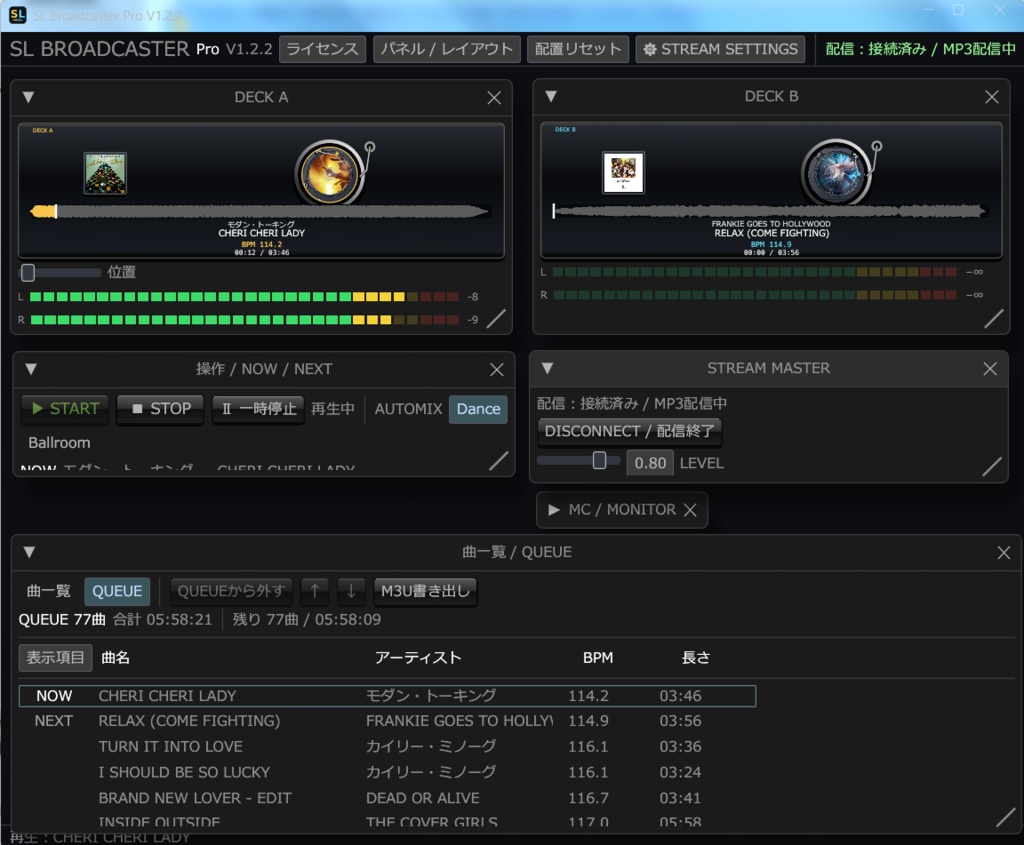Adjust the stream LEVEL slider
The width and height of the screenshot is (1024, 845).
click(579, 461)
